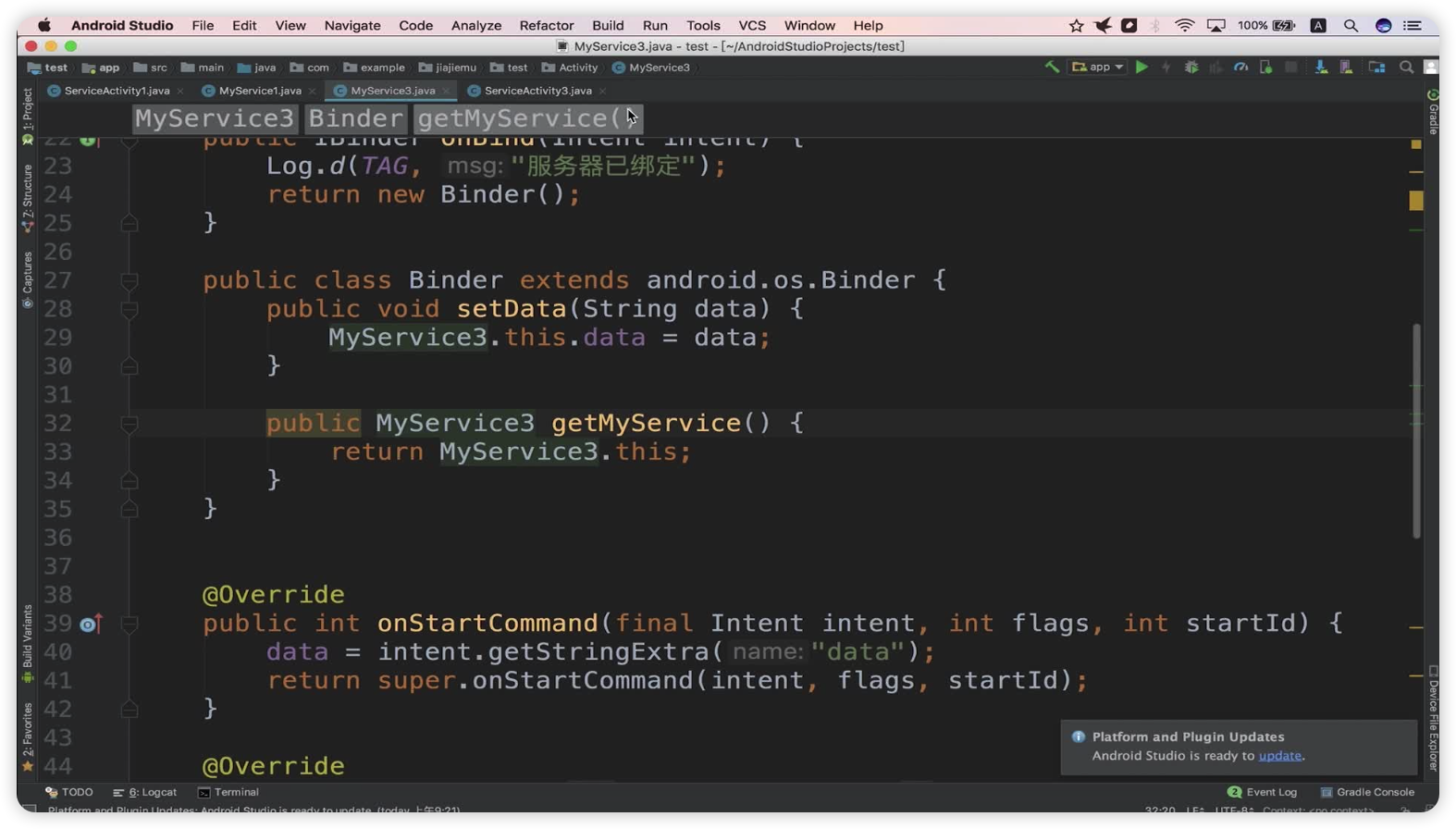Viewport: 1456px width, 829px height.
Task: Open Project Structure folder icon
Action: click(1376, 67)
